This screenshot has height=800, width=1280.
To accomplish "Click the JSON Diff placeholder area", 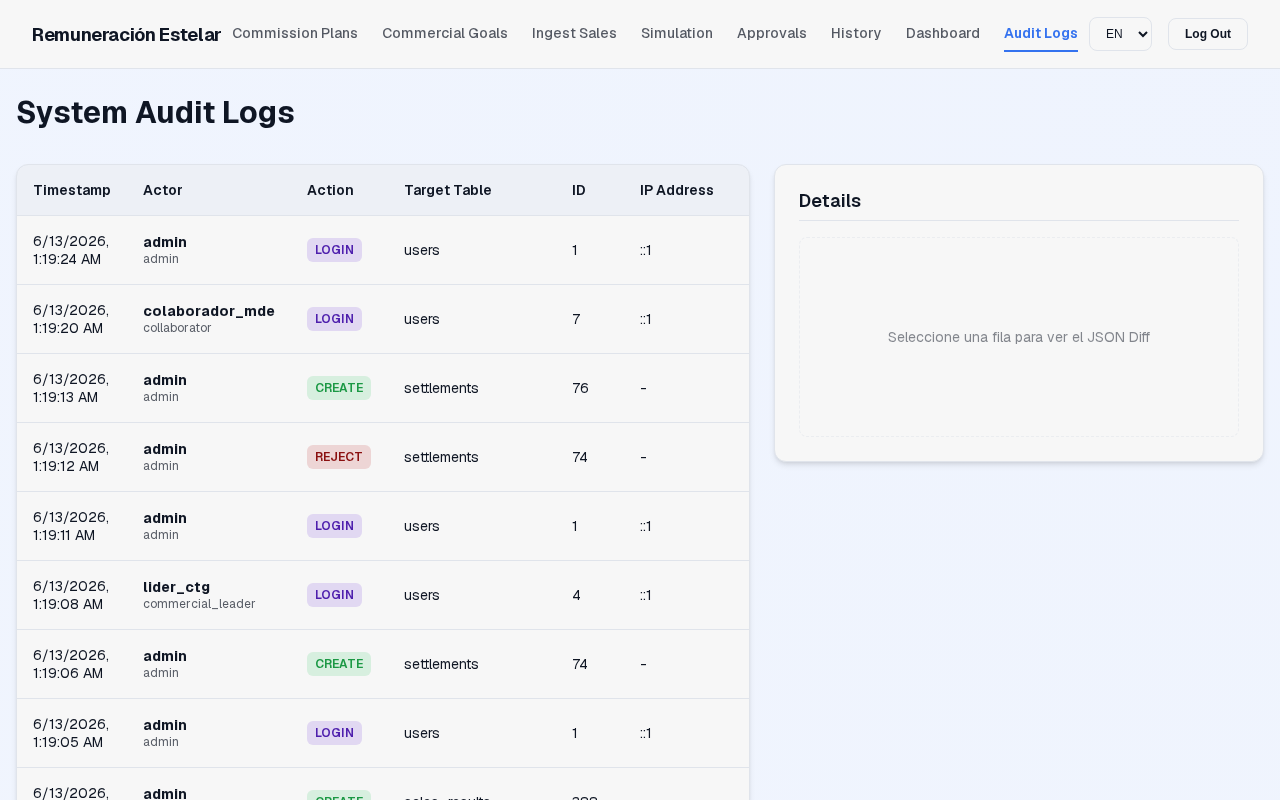I will 1019,337.
